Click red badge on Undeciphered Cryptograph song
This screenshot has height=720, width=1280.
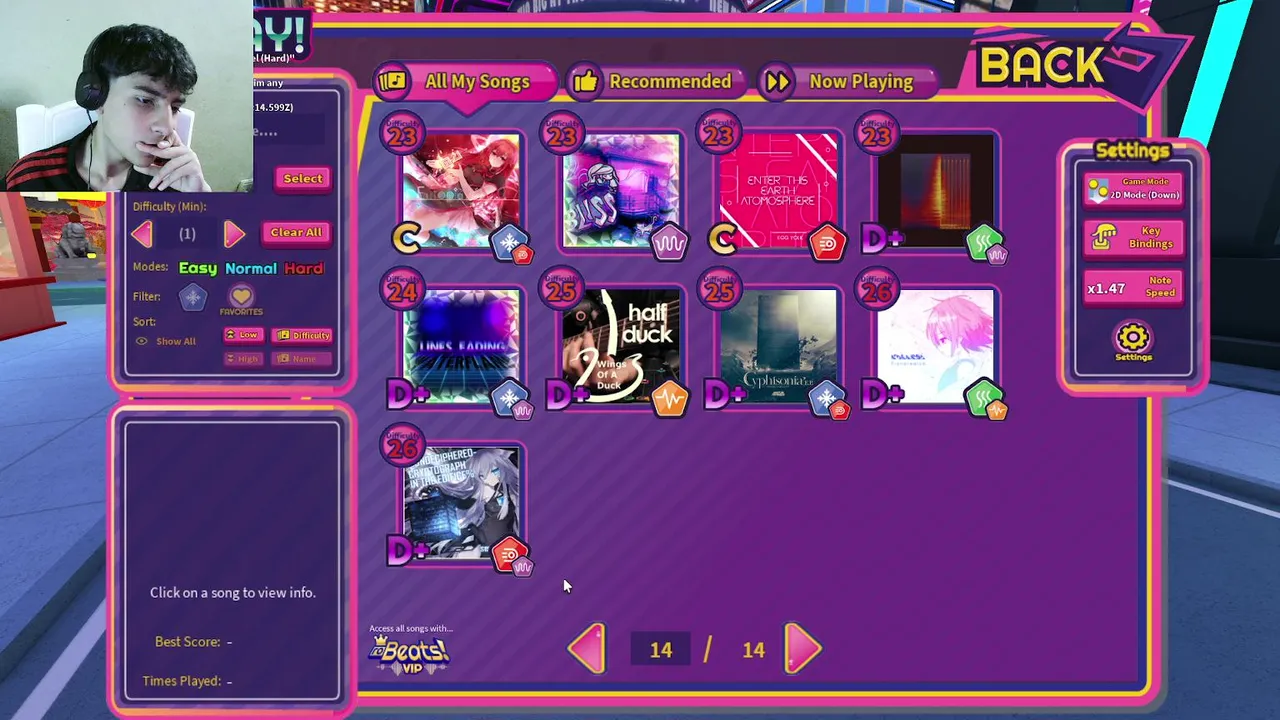tap(509, 553)
